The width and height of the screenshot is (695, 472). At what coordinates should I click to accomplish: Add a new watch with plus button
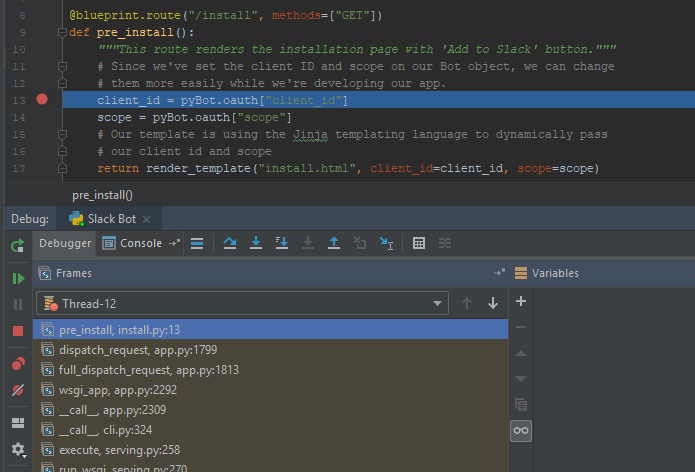(x=520, y=301)
